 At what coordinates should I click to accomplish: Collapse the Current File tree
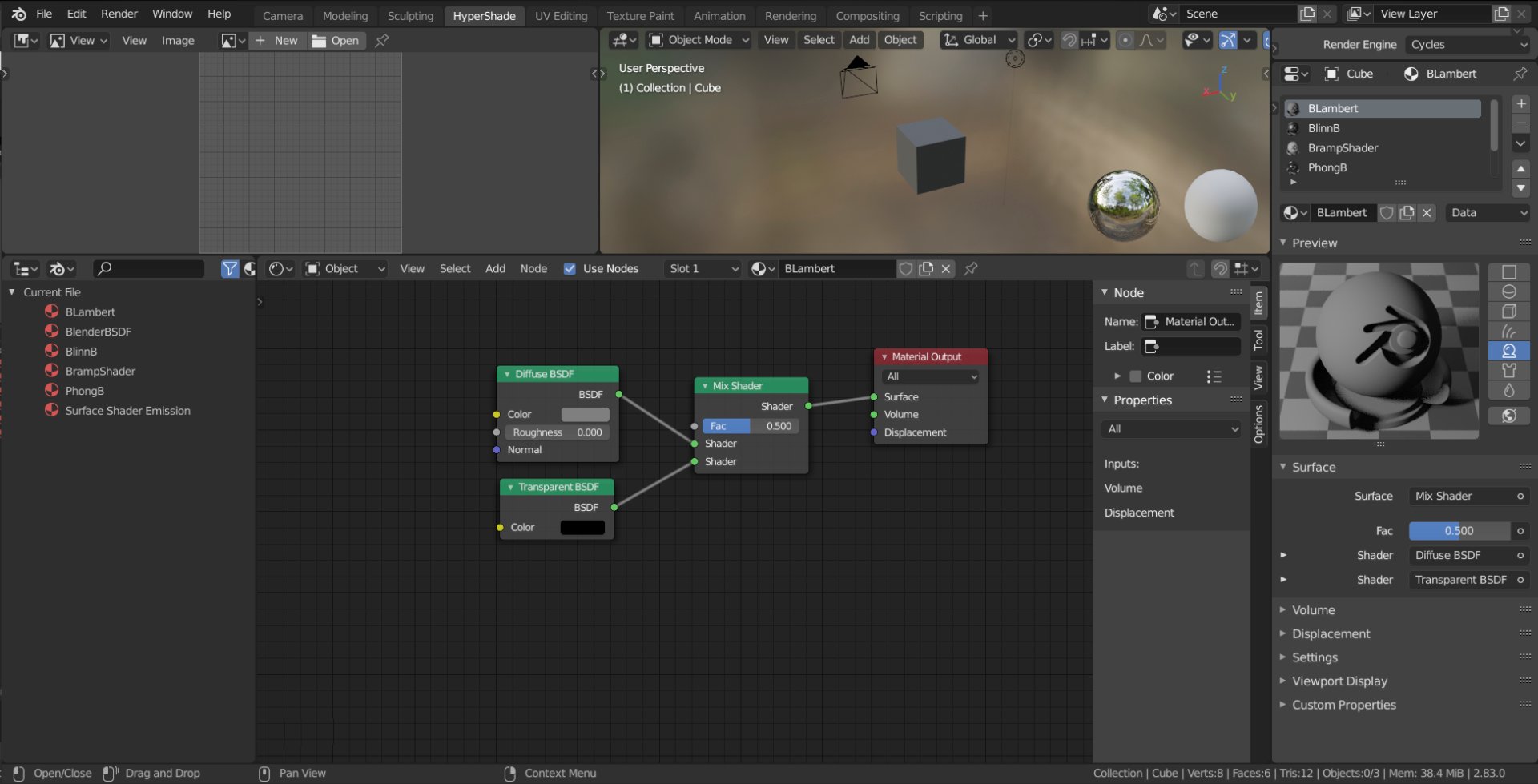pos(12,292)
